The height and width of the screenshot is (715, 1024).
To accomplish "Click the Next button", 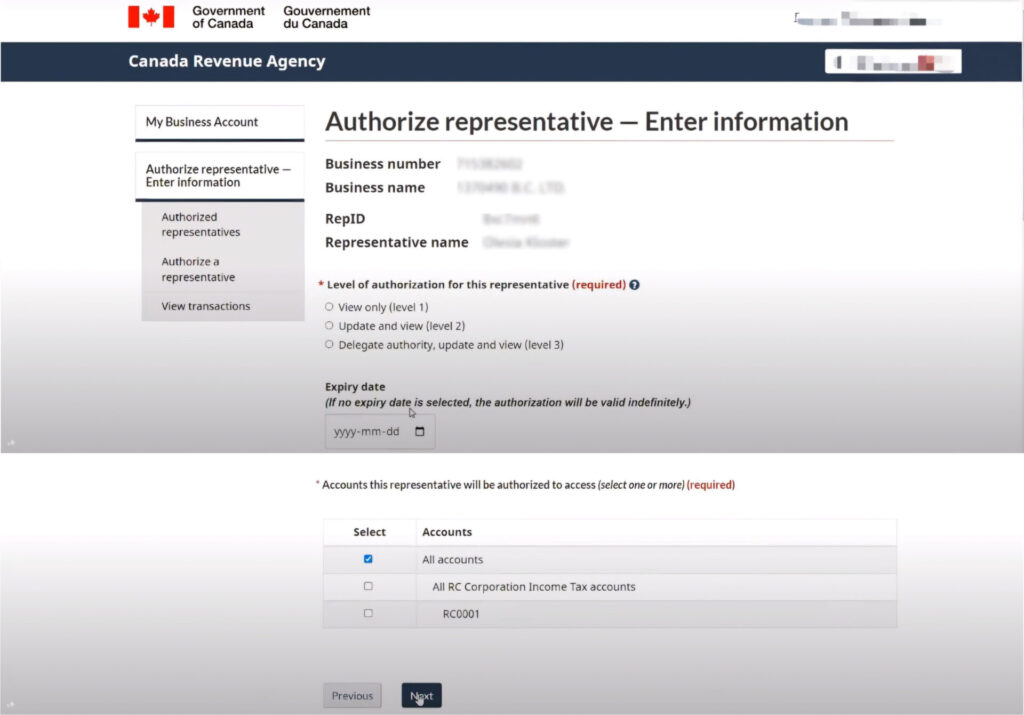I will pyautogui.click(x=421, y=696).
